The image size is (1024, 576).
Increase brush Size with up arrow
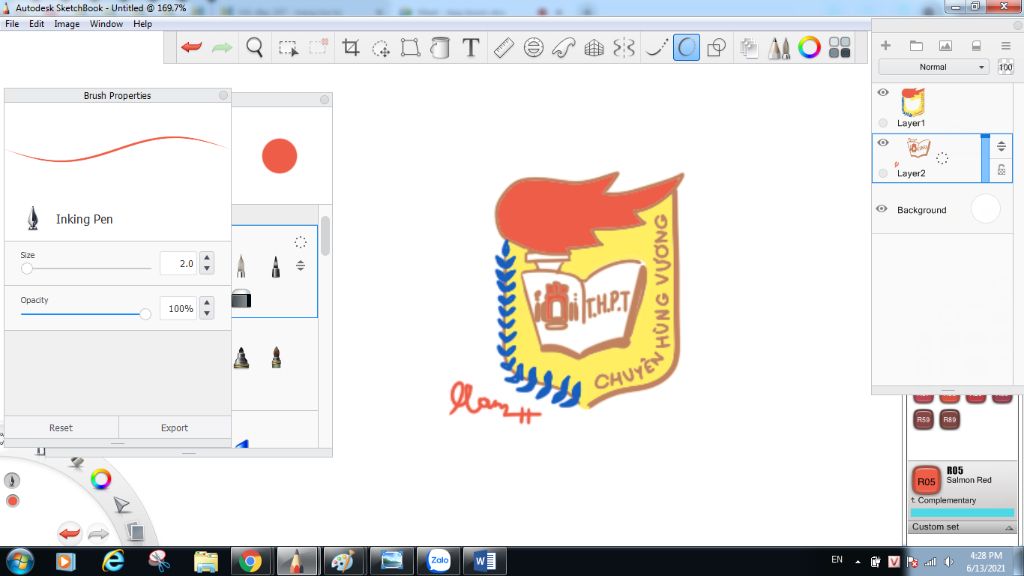pos(207,257)
